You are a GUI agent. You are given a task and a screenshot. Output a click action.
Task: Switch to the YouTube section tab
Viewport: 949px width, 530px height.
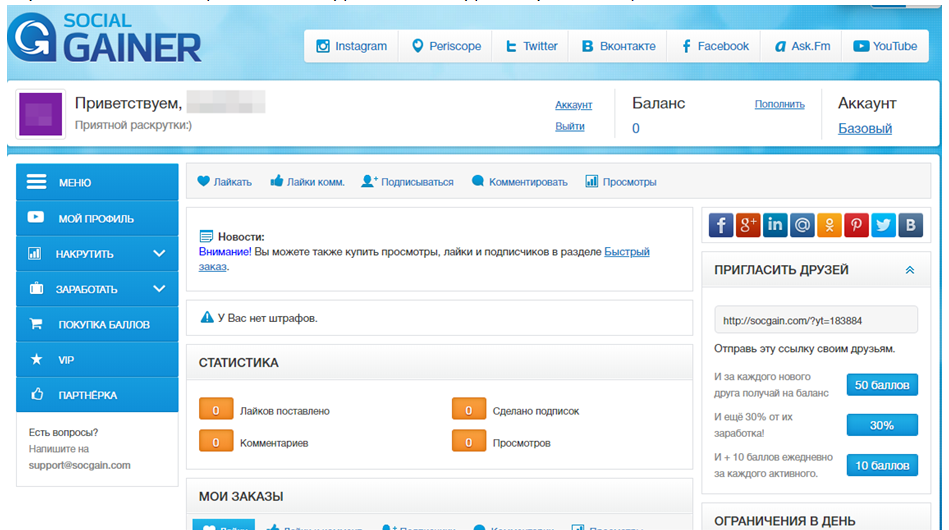click(885, 46)
